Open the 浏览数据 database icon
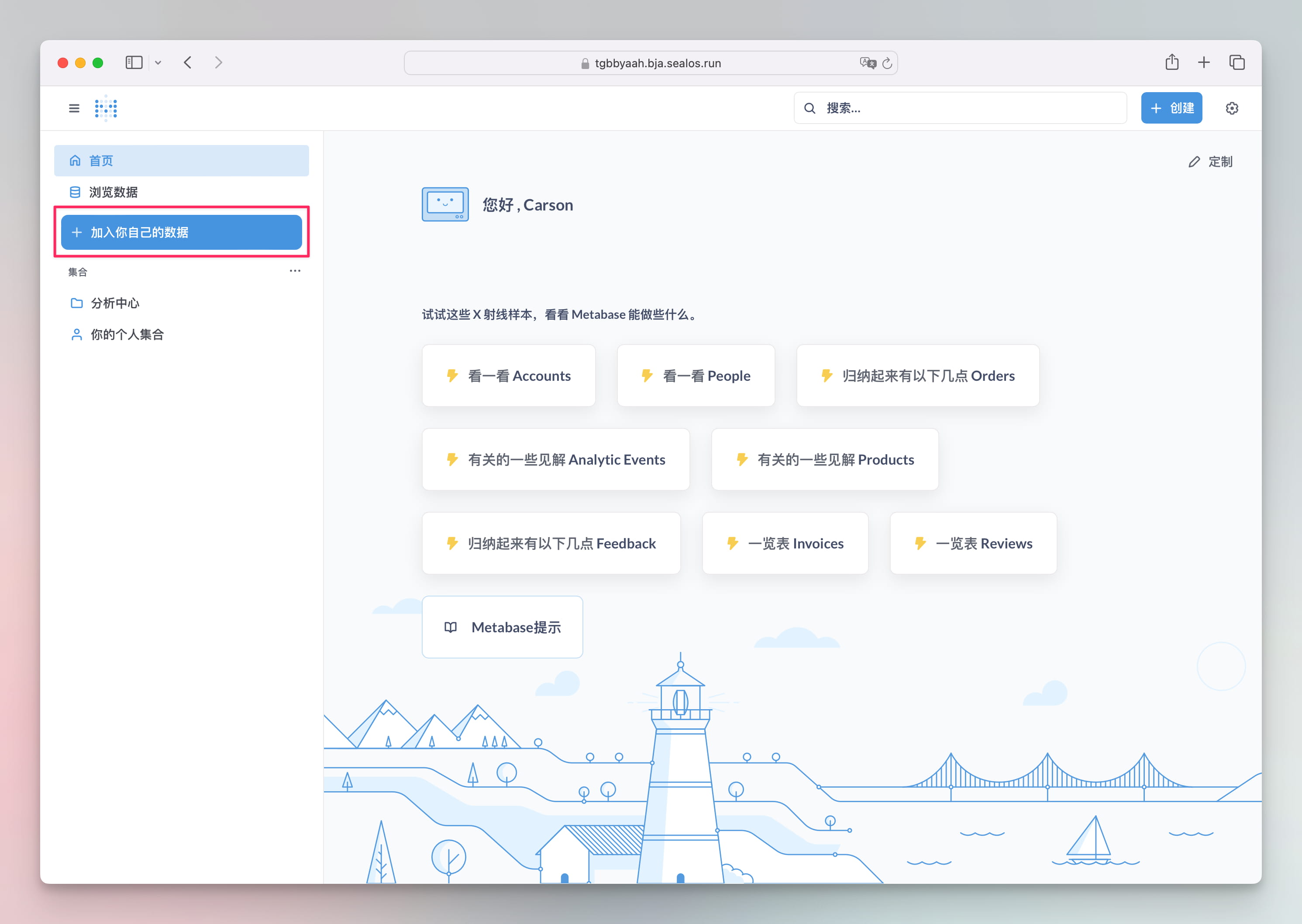The height and width of the screenshot is (924, 1302). point(76,192)
